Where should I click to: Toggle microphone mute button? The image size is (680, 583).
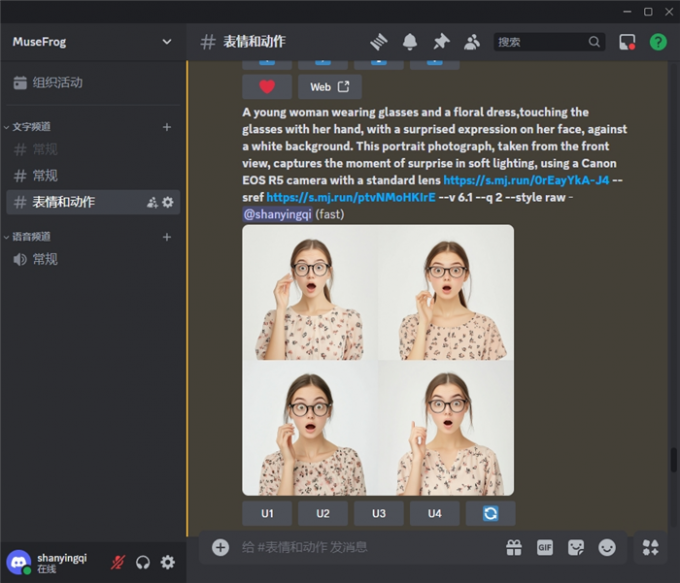coord(118,562)
